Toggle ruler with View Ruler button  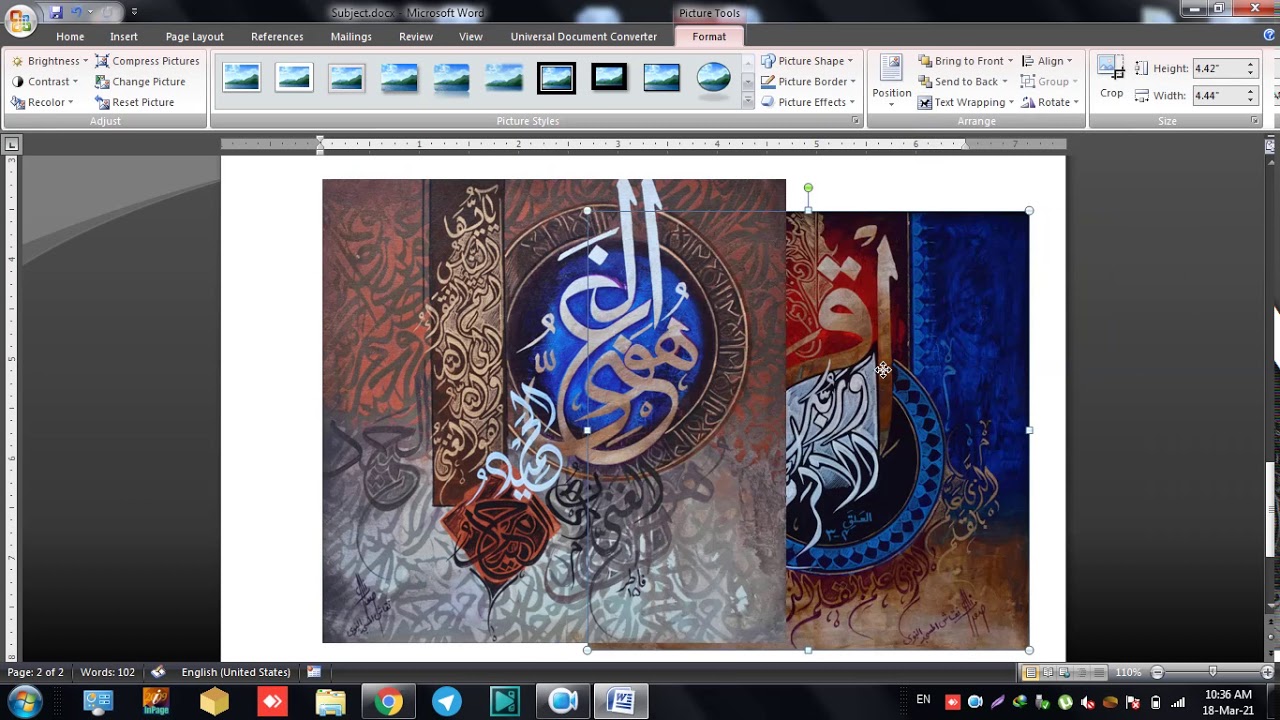tap(1270, 146)
